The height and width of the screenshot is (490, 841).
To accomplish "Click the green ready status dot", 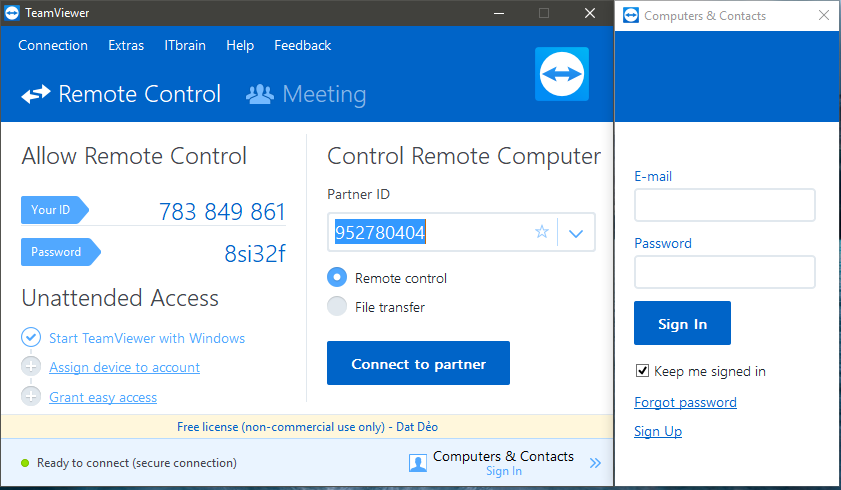I will point(25,463).
